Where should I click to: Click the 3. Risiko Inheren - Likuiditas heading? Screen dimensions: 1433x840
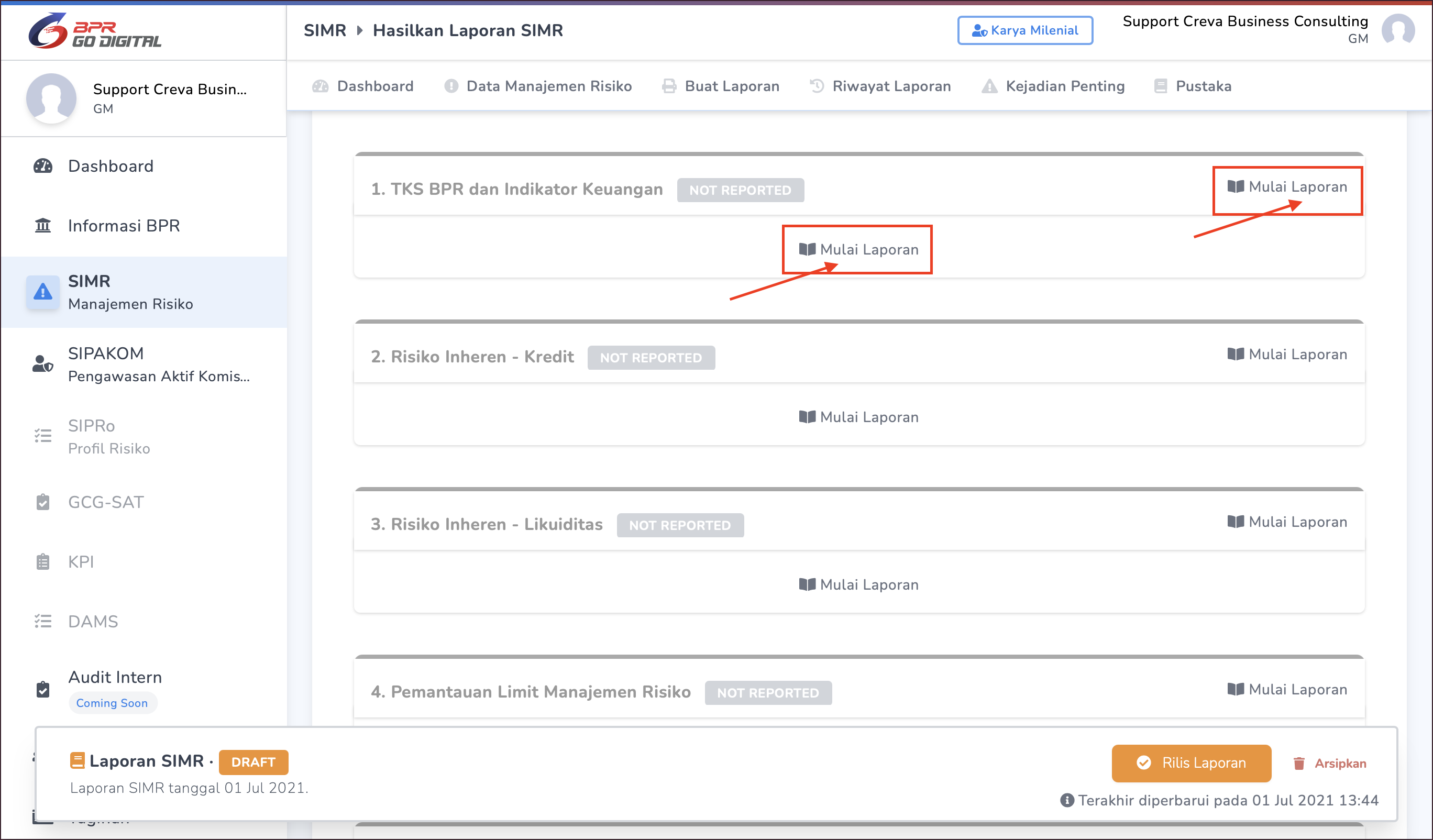[487, 524]
